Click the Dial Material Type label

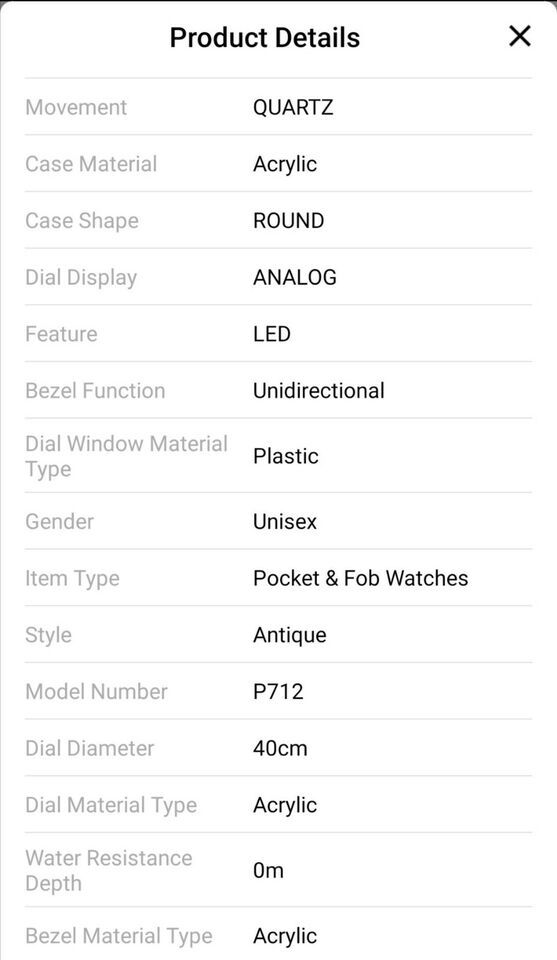coord(111,805)
